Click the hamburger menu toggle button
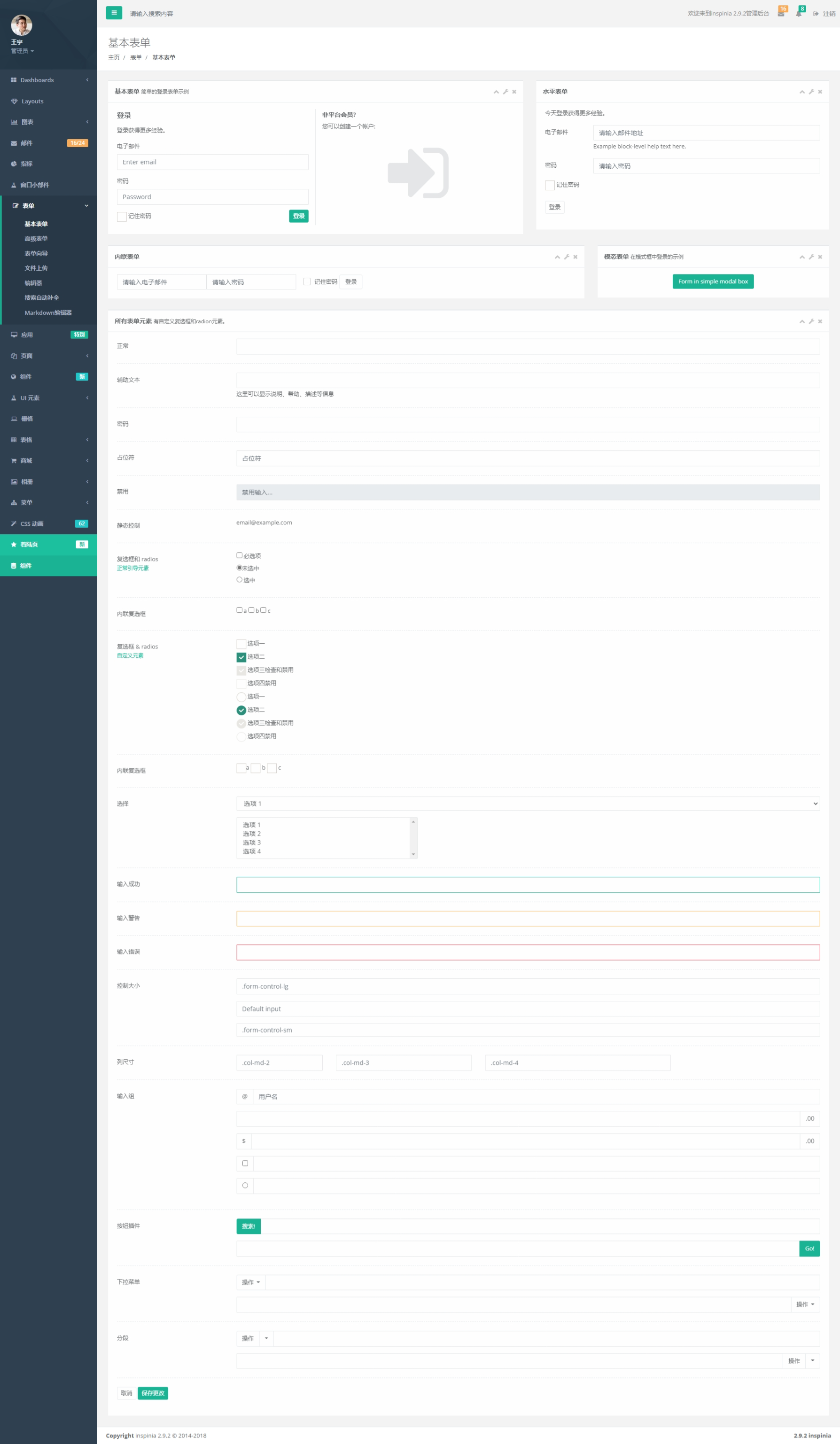 click(113, 13)
